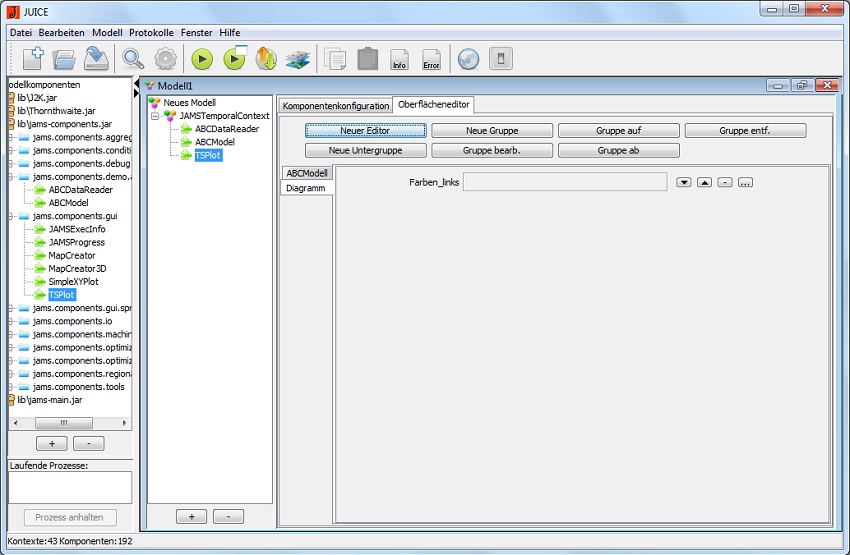Click the Neue Gruppe button
The width and height of the screenshot is (850, 555).
click(x=492, y=131)
